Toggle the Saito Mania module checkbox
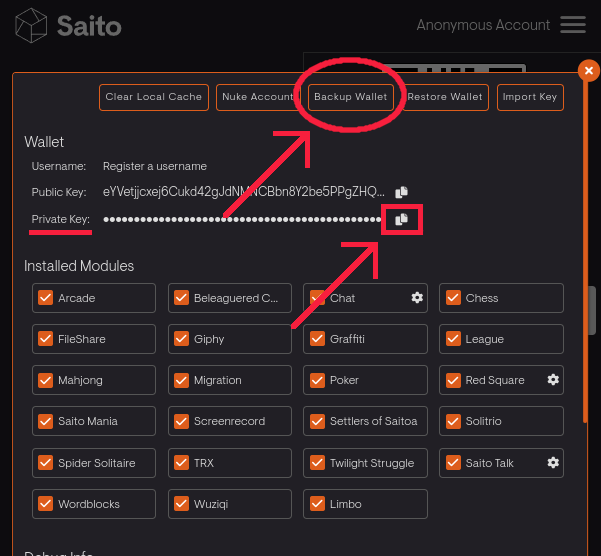The height and width of the screenshot is (556, 601). (46, 421)
